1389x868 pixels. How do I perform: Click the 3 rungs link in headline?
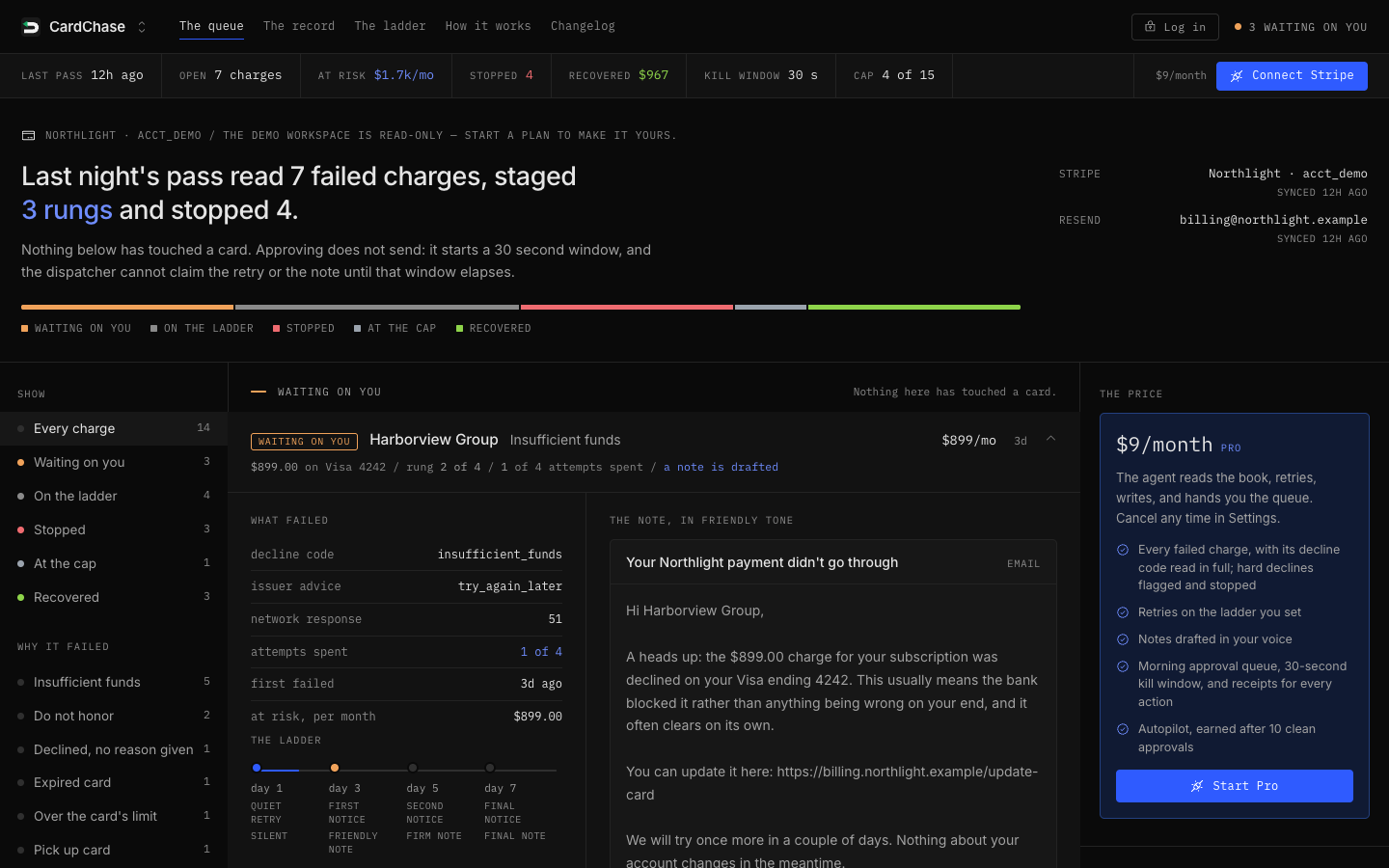67,210
